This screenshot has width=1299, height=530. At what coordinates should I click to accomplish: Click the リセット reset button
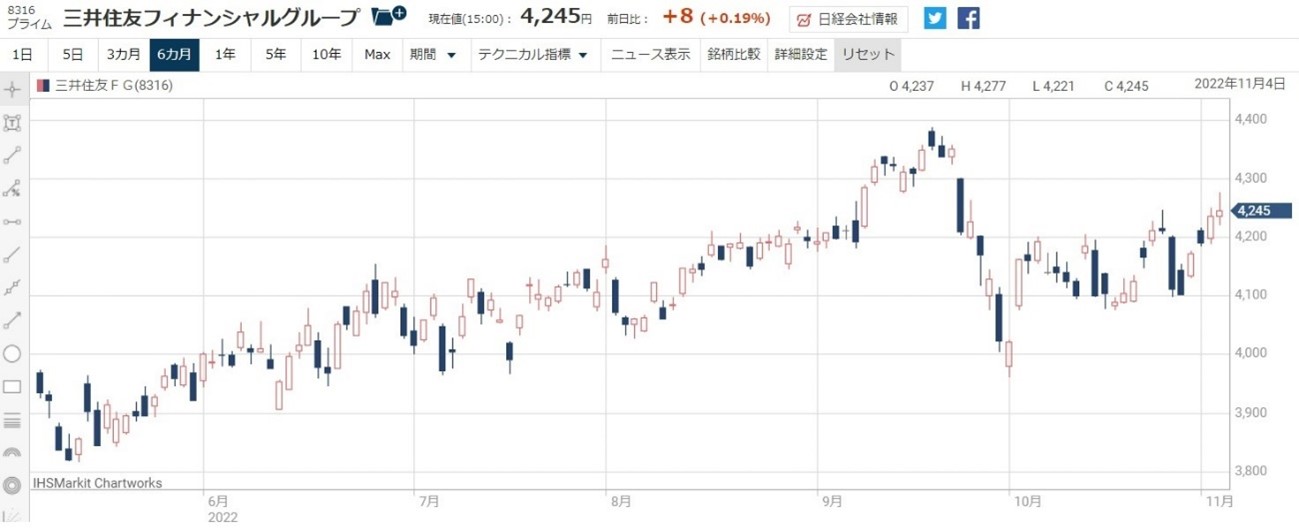[x=867, y=54]
